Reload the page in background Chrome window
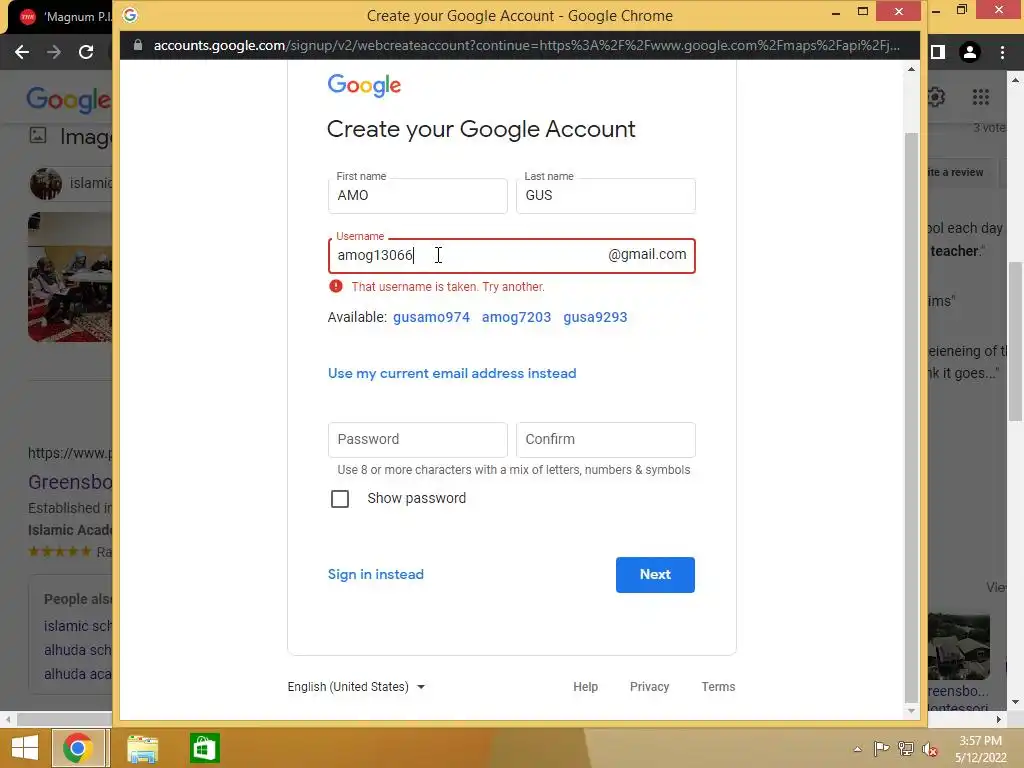This screenshot has height=768, width=1024. (x=86, y=52)
